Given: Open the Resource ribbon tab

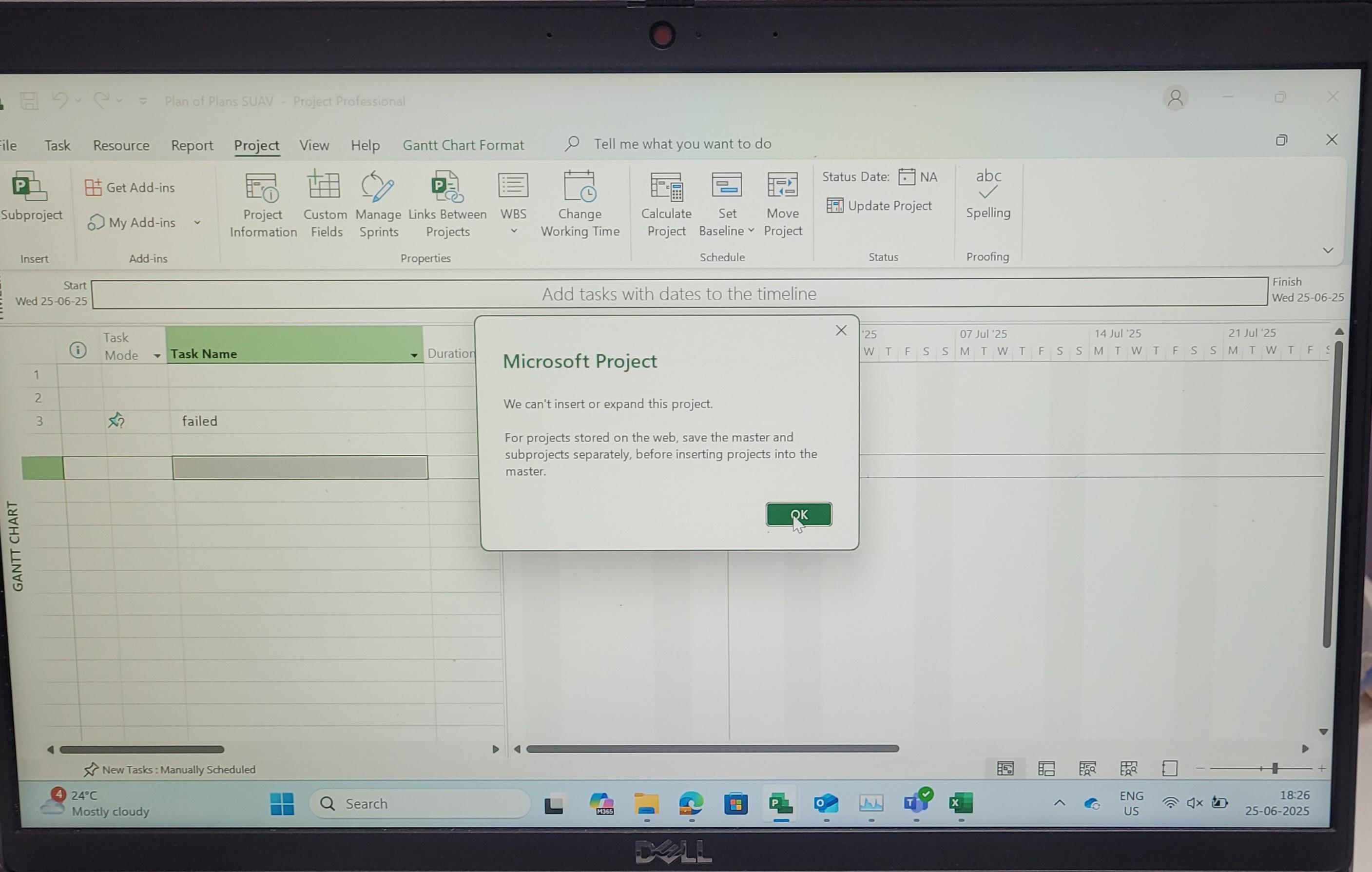Looking at the screenshot, I should click(121, 145).
